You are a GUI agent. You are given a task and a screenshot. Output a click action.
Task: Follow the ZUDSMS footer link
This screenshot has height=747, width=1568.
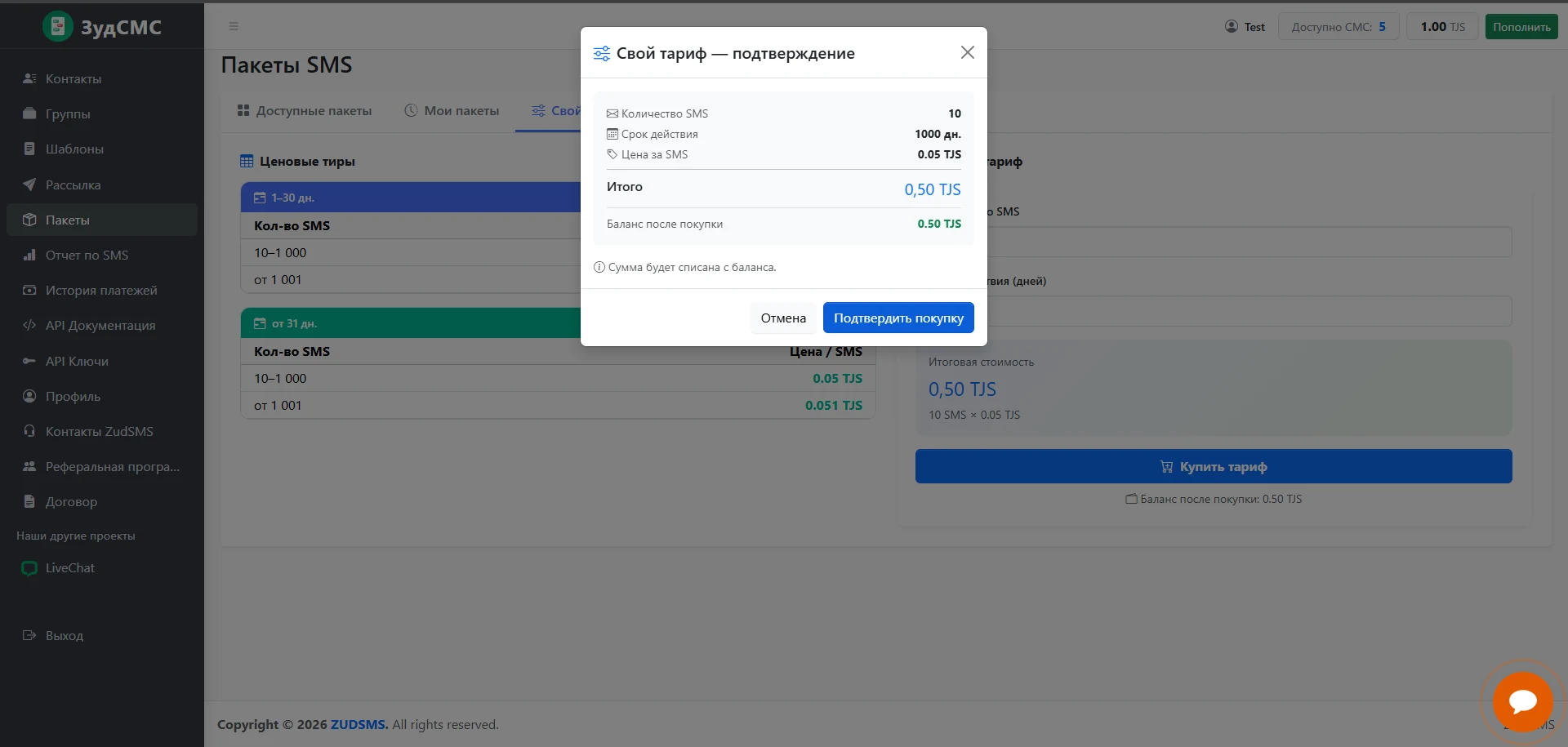pyautogui.click(x=359, y=724)
